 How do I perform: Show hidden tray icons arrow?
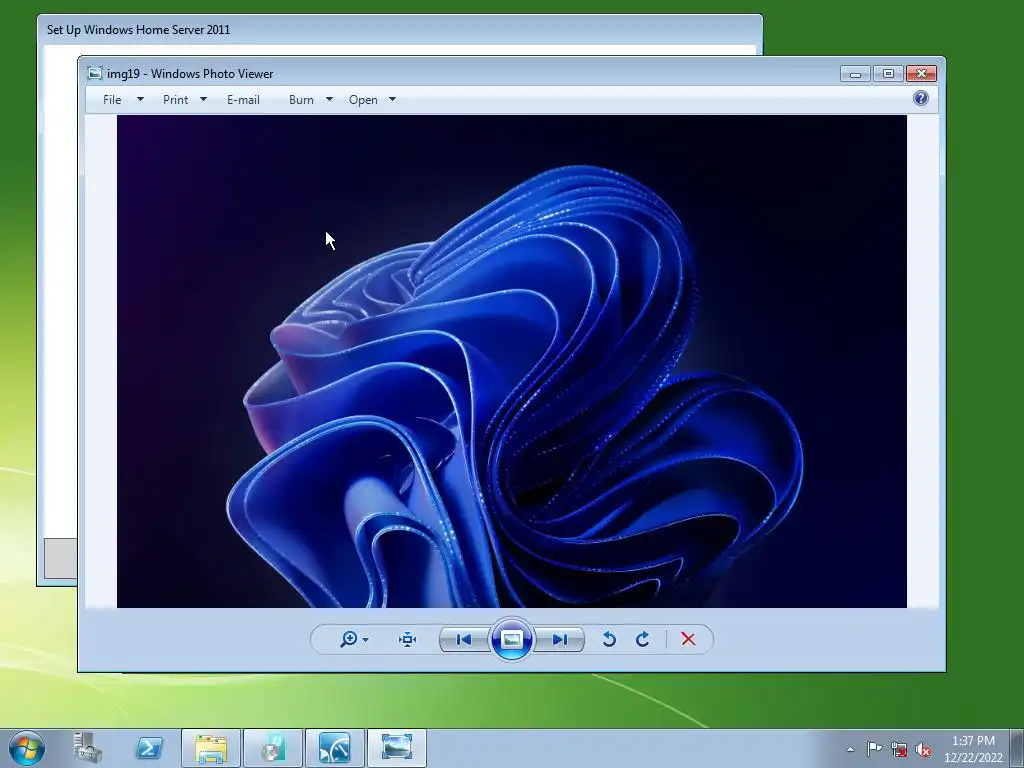pos(850,749)
